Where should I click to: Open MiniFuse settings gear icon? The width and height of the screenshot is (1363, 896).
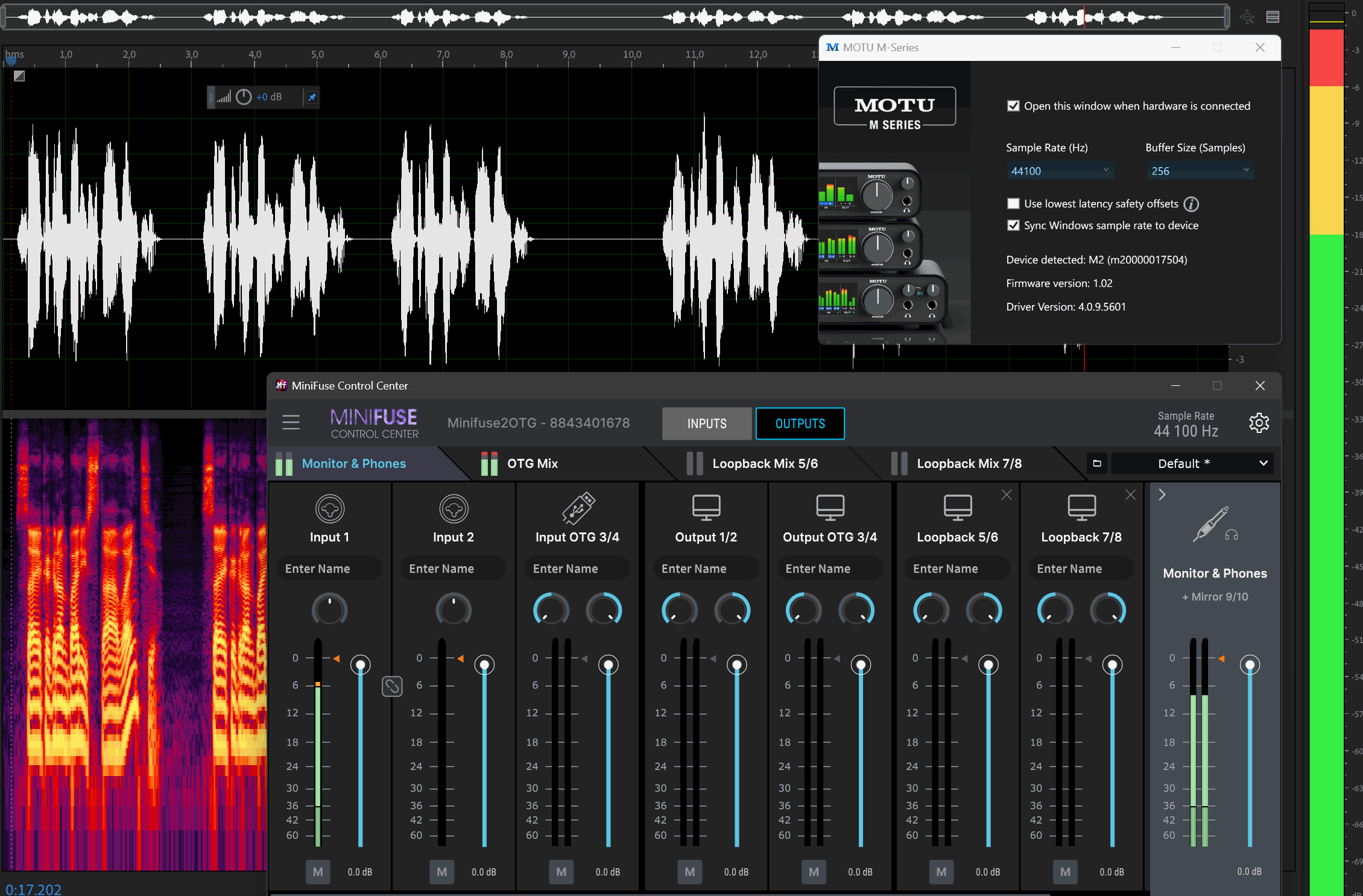pyautogui.click(x=1259, y=423)
